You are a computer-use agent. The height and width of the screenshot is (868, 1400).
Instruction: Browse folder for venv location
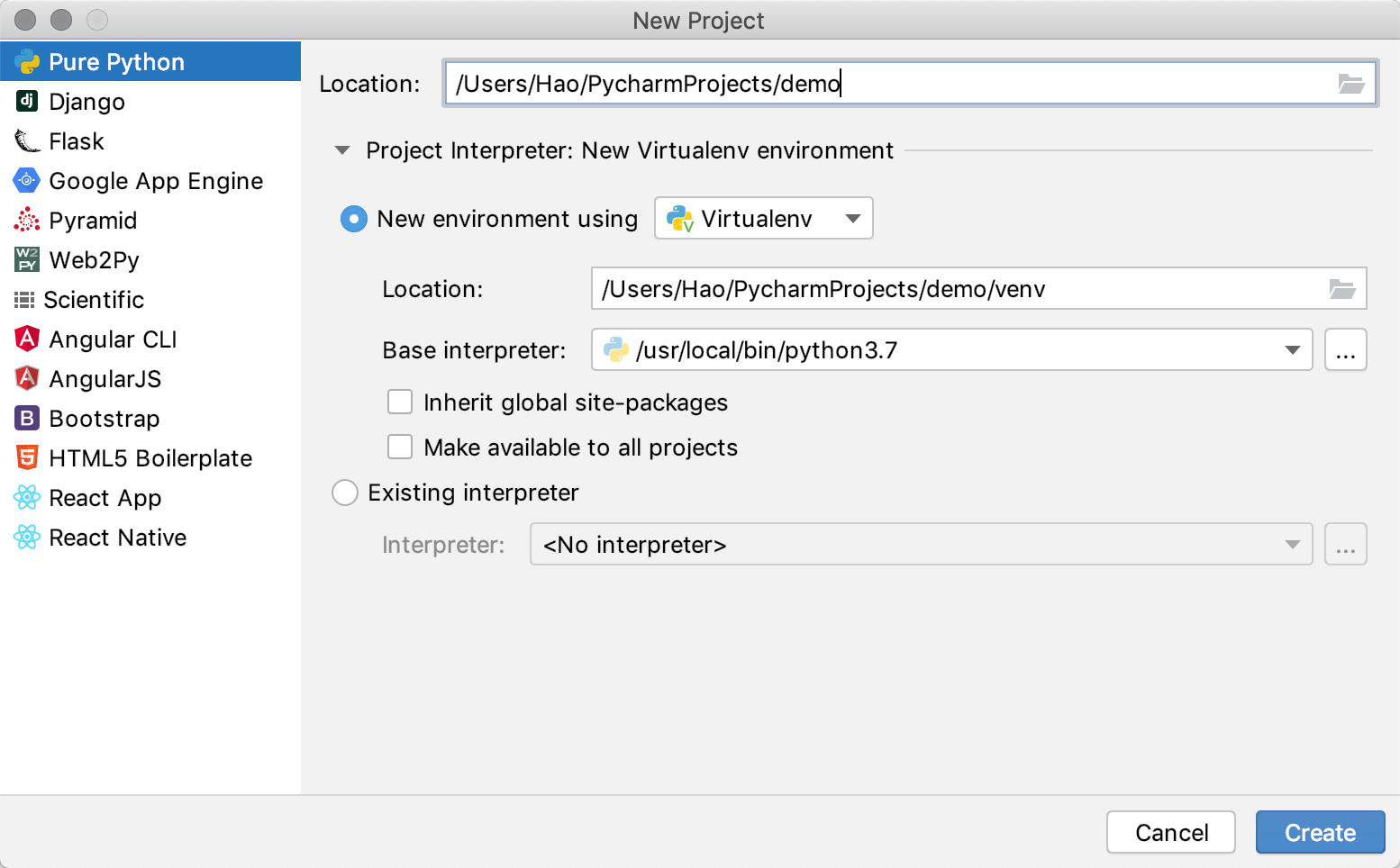(1341, 289)
